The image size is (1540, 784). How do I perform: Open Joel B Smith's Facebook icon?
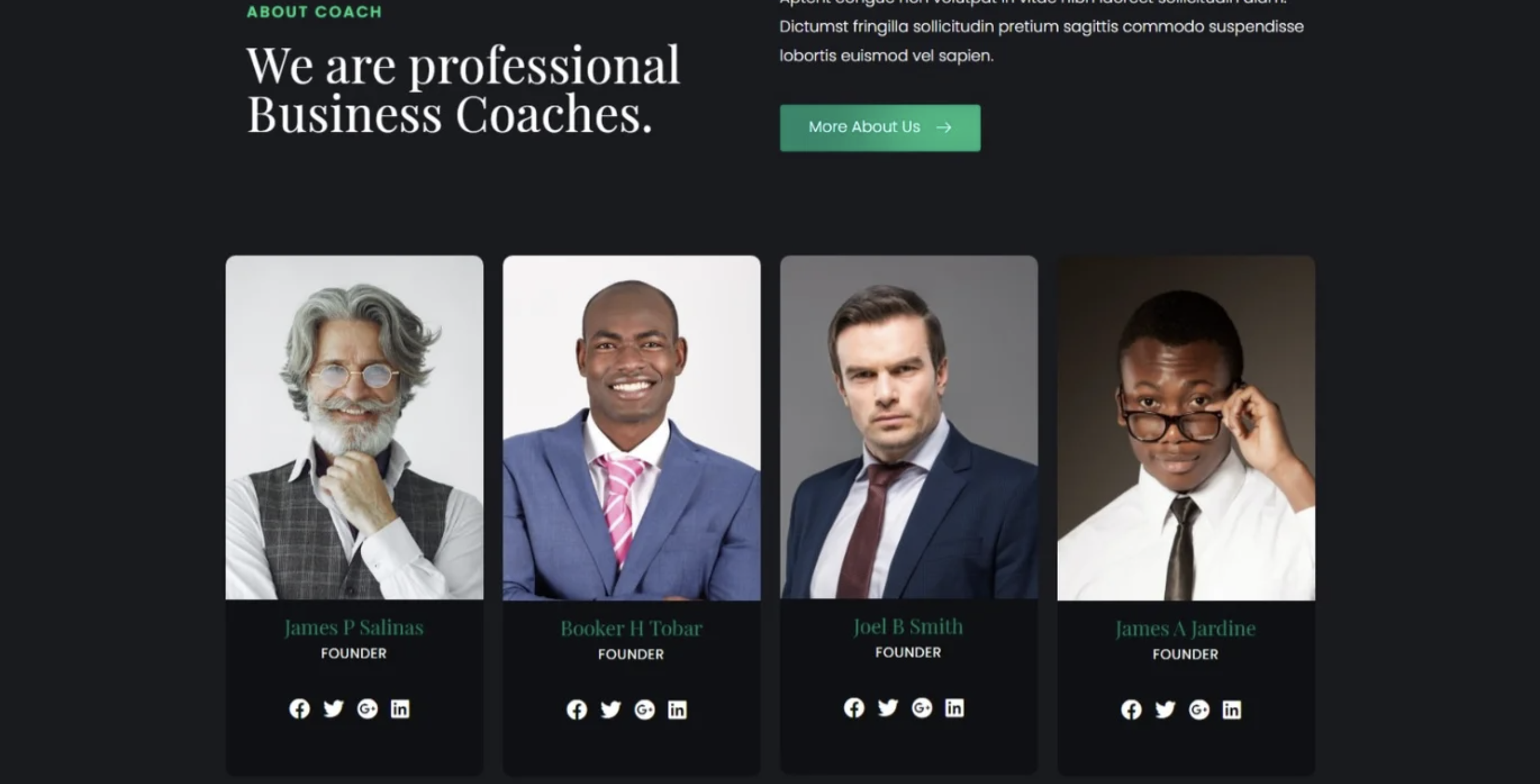(x=854, y=708)
